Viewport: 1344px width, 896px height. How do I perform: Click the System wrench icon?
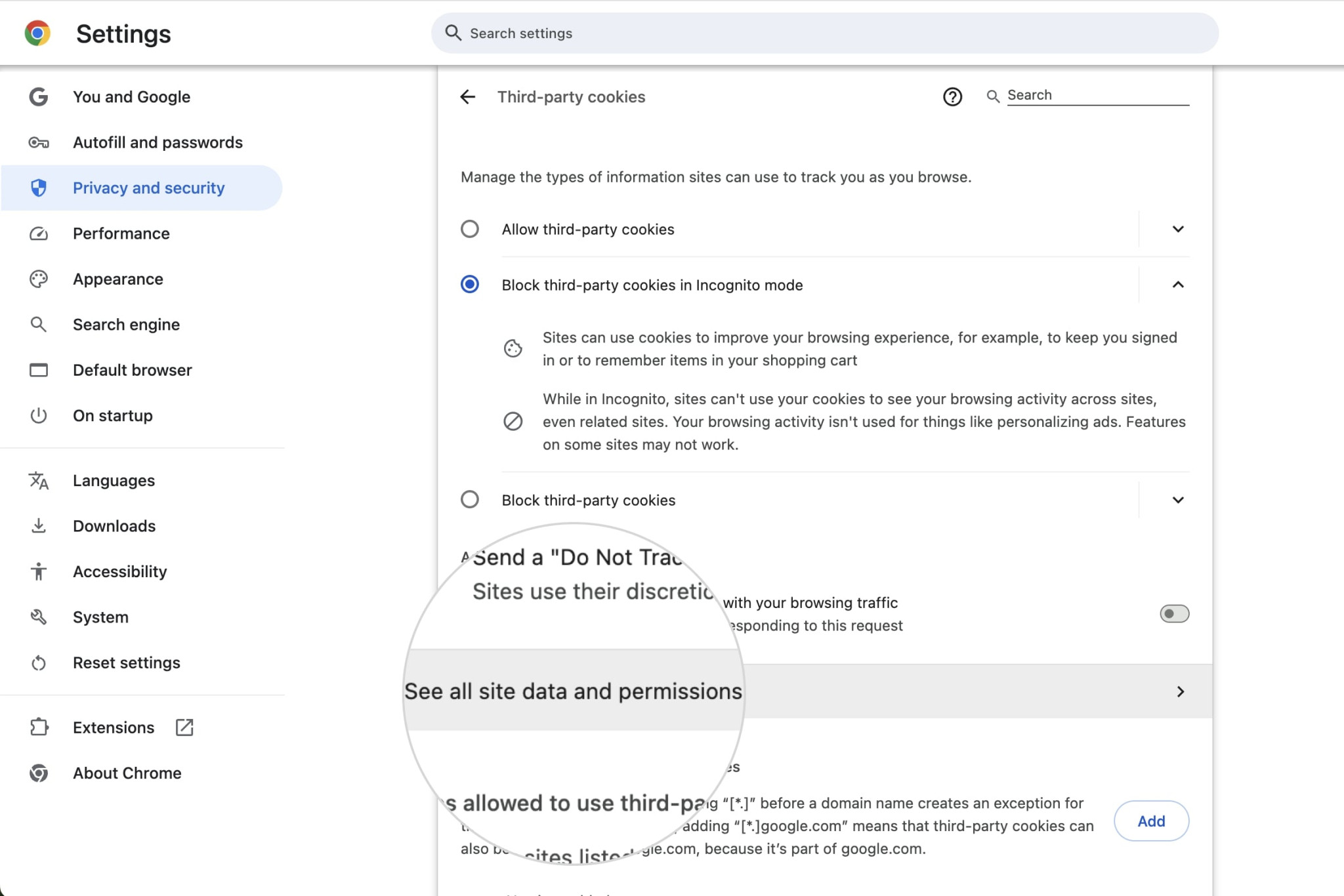pyautogui.click(x=39, y=617)
